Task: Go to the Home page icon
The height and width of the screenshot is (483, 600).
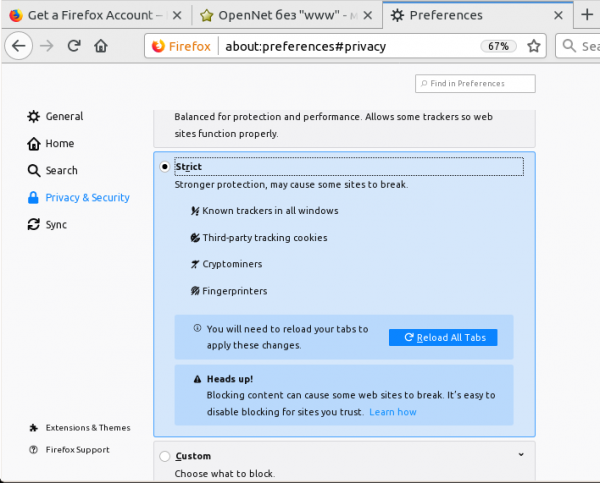Action: 100,46
